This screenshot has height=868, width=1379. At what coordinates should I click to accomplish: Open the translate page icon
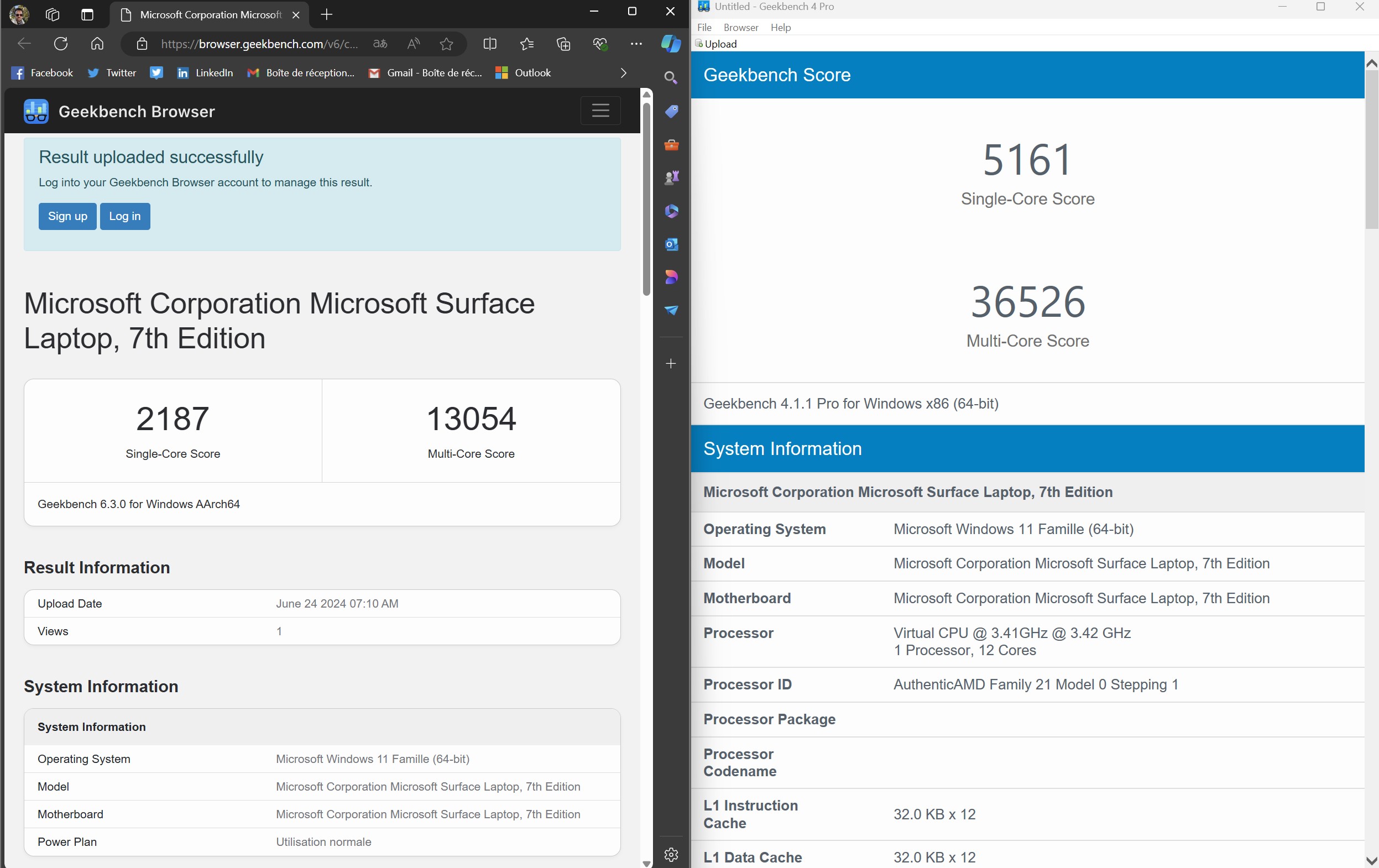point(380,44)
